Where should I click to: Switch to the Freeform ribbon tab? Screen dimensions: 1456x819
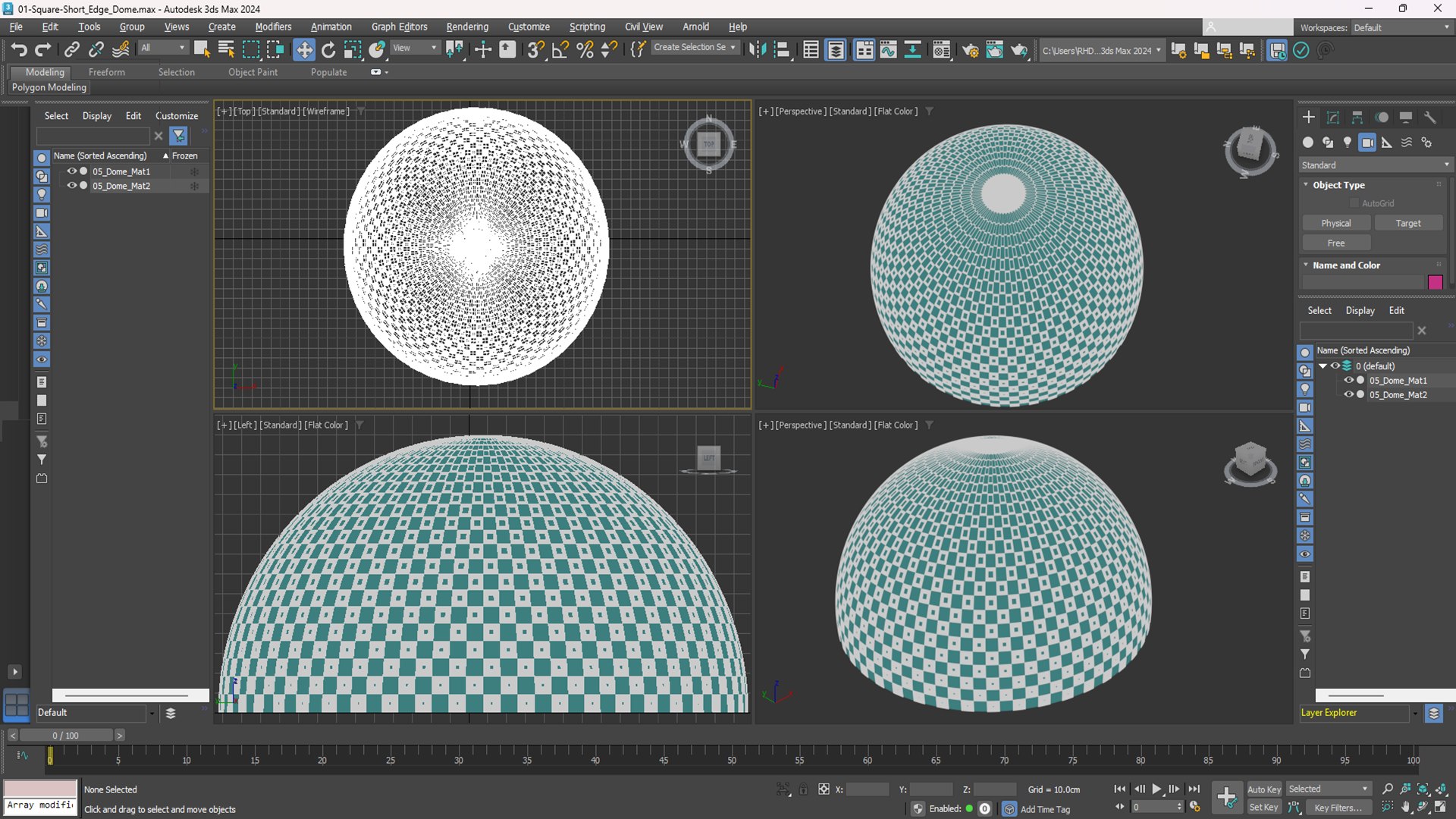tap(107, 72)
